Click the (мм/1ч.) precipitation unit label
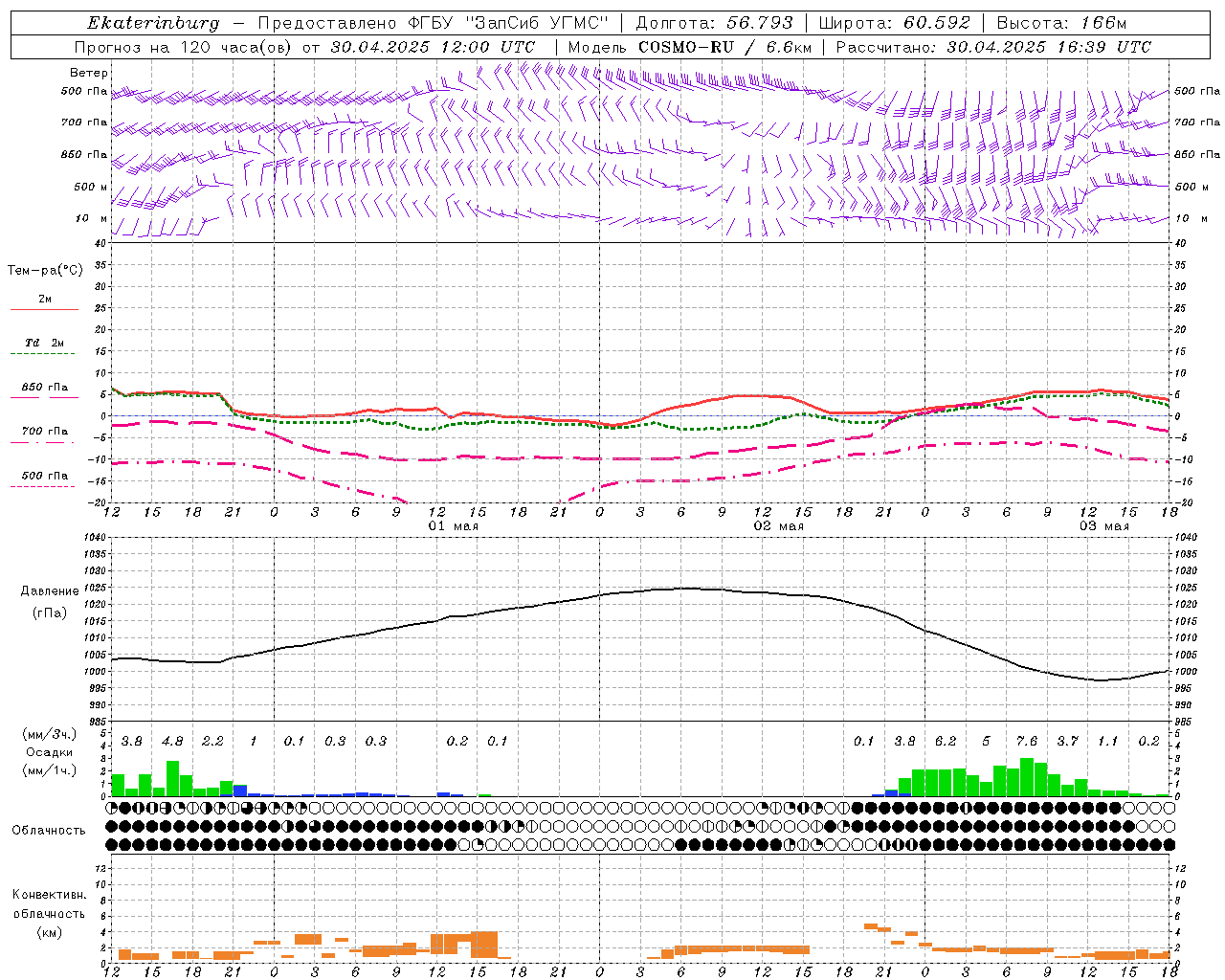The height and width of the screenshot is (980, 1225). [x=49, y=770]
